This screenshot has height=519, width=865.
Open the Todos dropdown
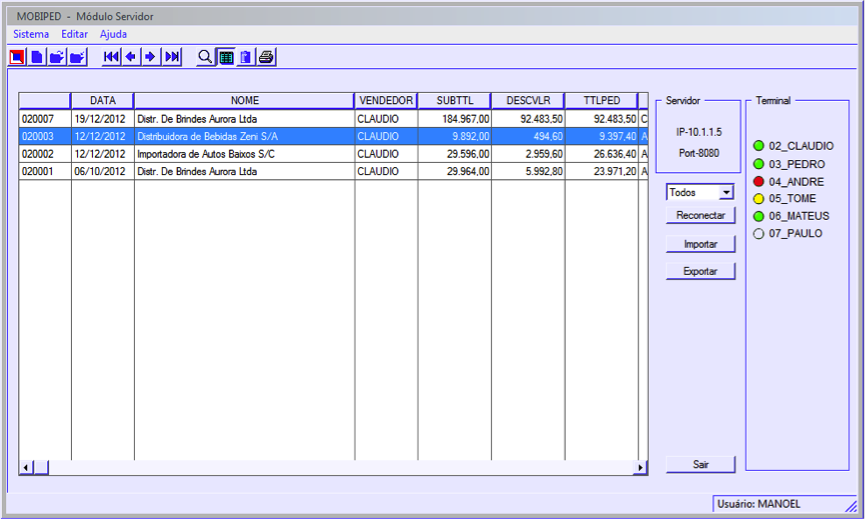pyautogui.click(x=700, y=192)
